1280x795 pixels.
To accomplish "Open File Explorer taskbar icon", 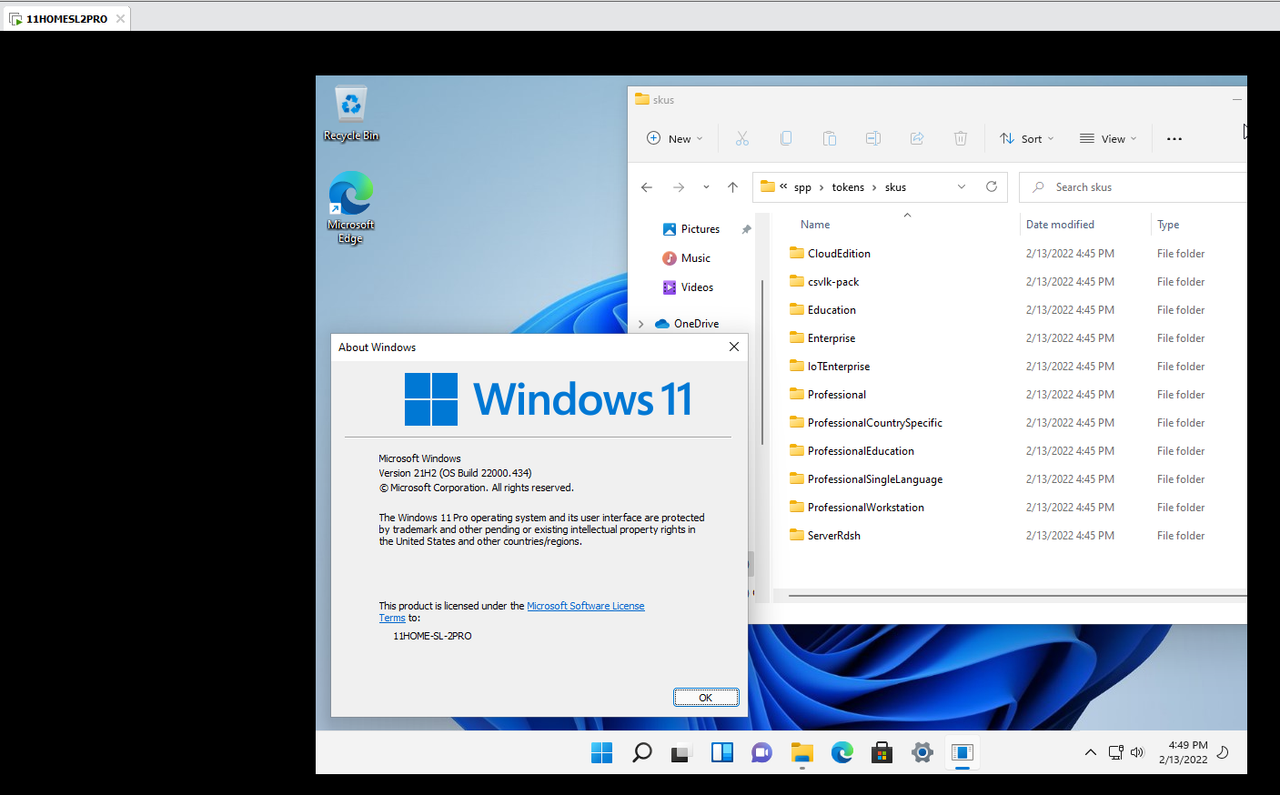I will pos(802,753).
